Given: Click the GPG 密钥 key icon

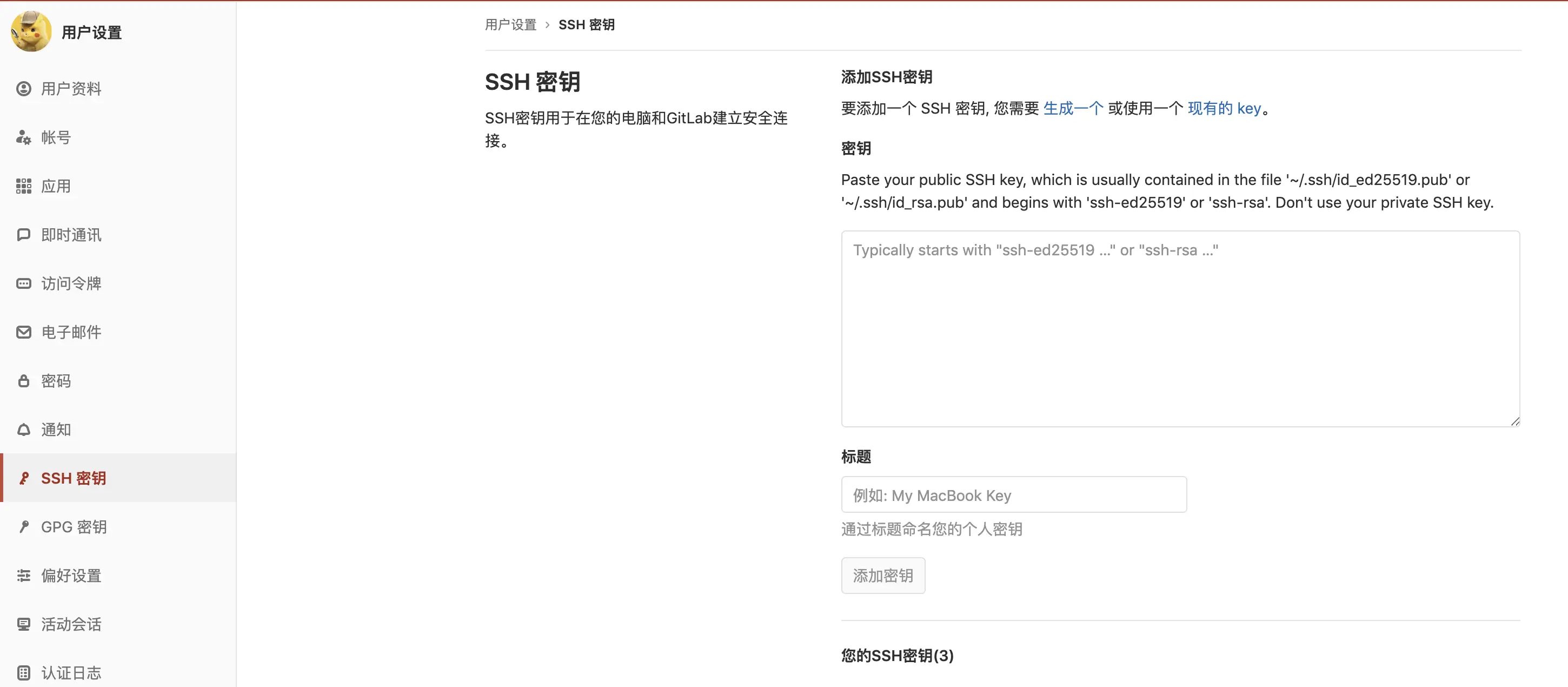Looking at the screenshot, I should point(24,527).
